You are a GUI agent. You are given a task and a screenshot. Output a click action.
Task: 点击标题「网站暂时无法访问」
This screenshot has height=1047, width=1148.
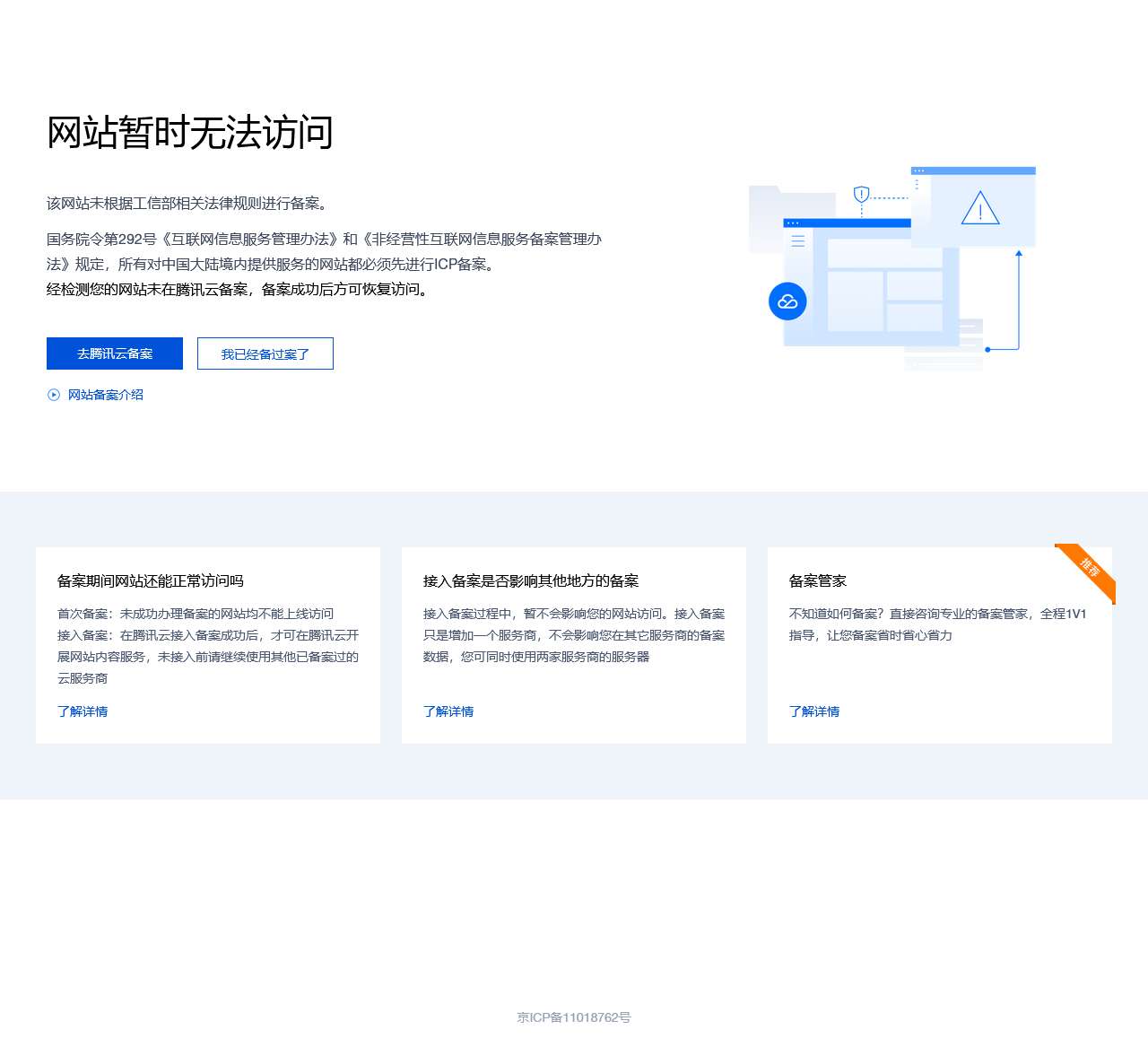pos(189,133)
